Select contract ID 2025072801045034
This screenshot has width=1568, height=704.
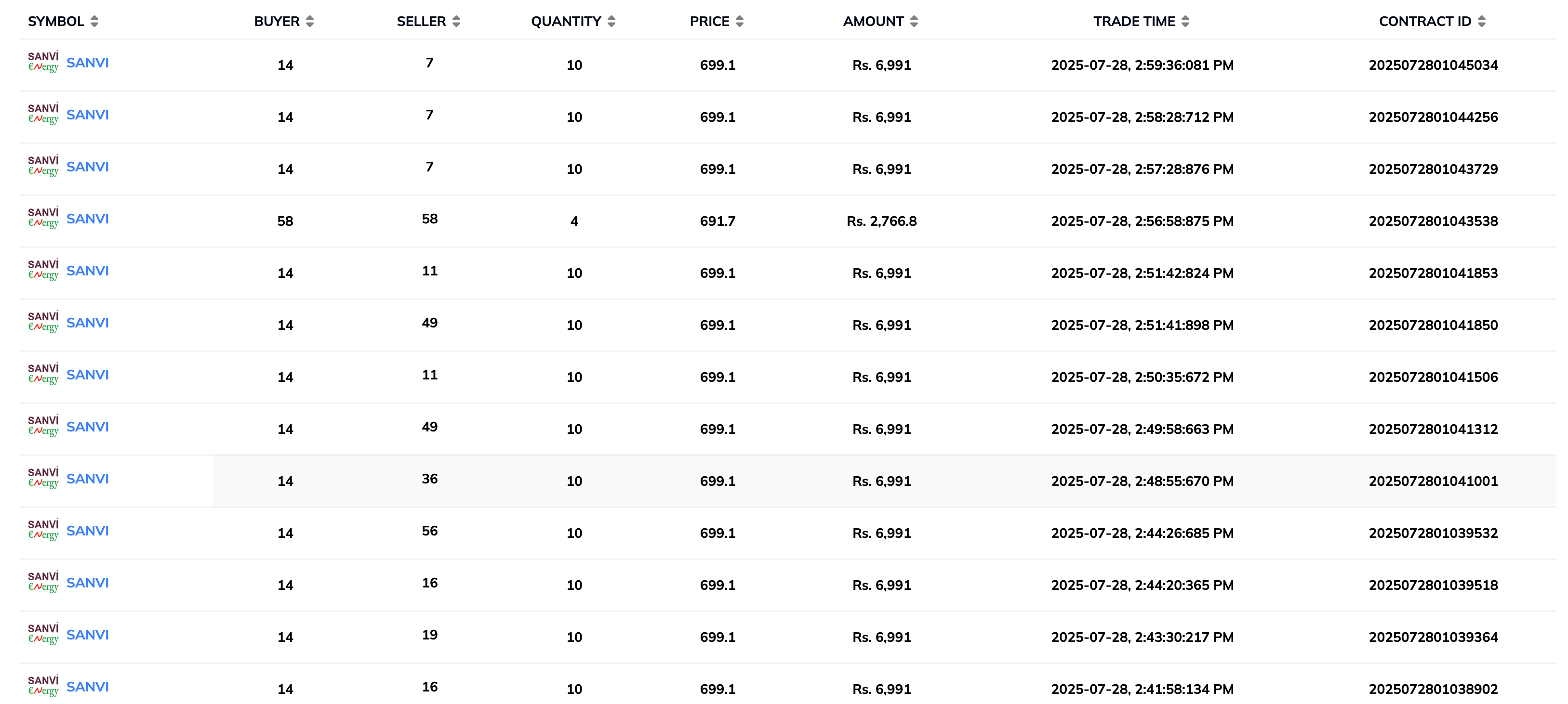click(1434, 65)
